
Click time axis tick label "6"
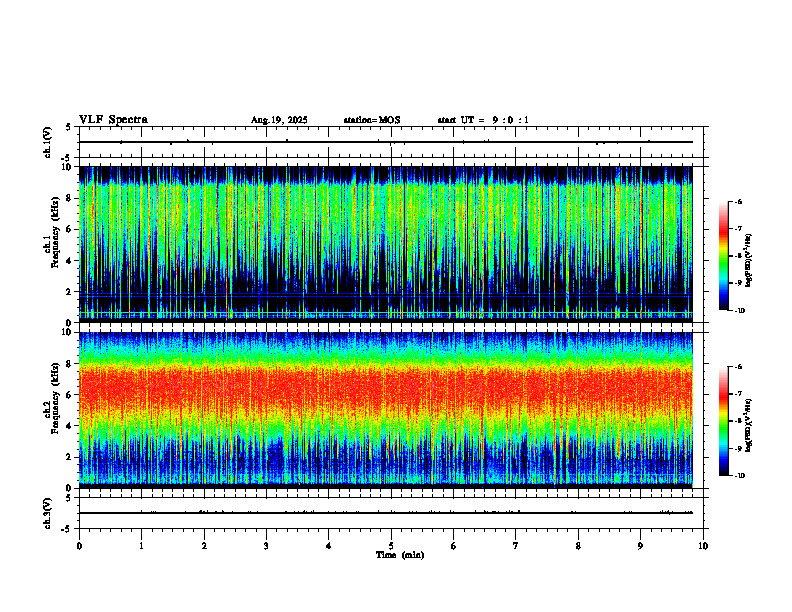(x=454, y=546)
